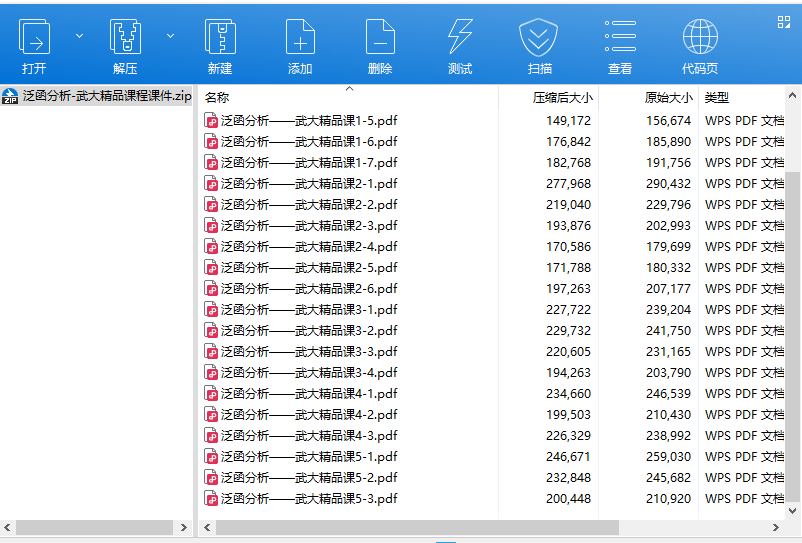
Task: Click the 打开 (Open) toolbar icon
Action: (34, 37)
